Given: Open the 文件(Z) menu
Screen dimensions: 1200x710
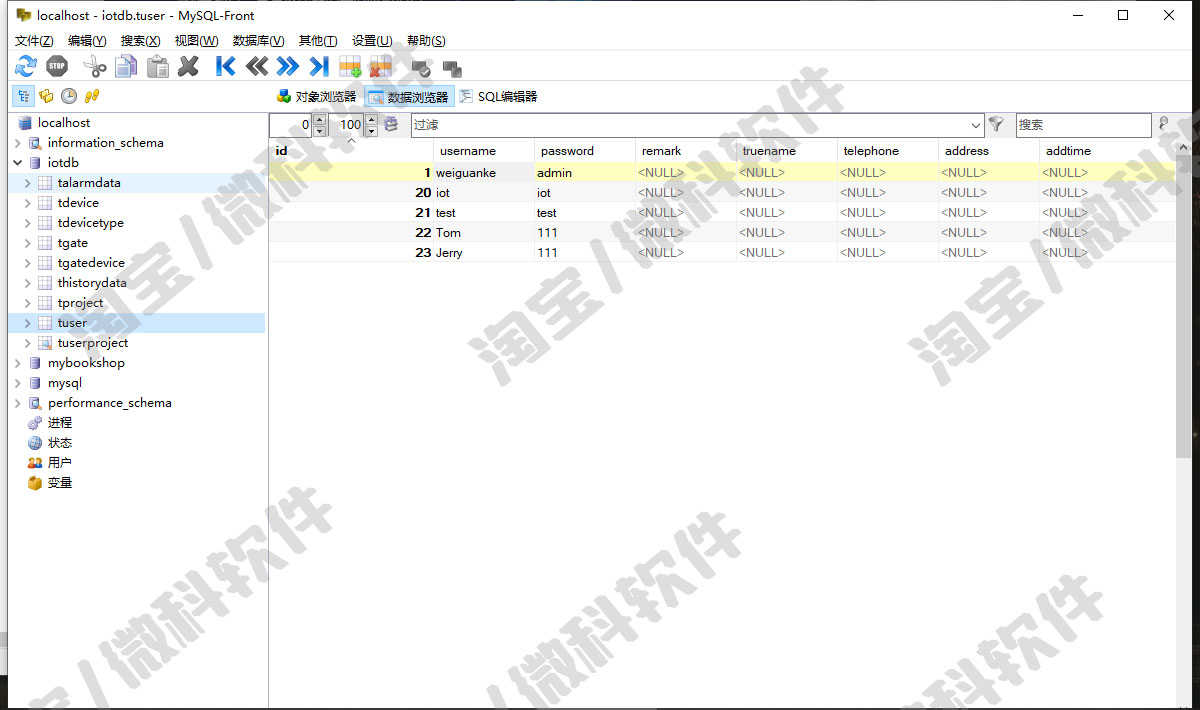Looking at the screenshot, I should click(x=34, y=41).
